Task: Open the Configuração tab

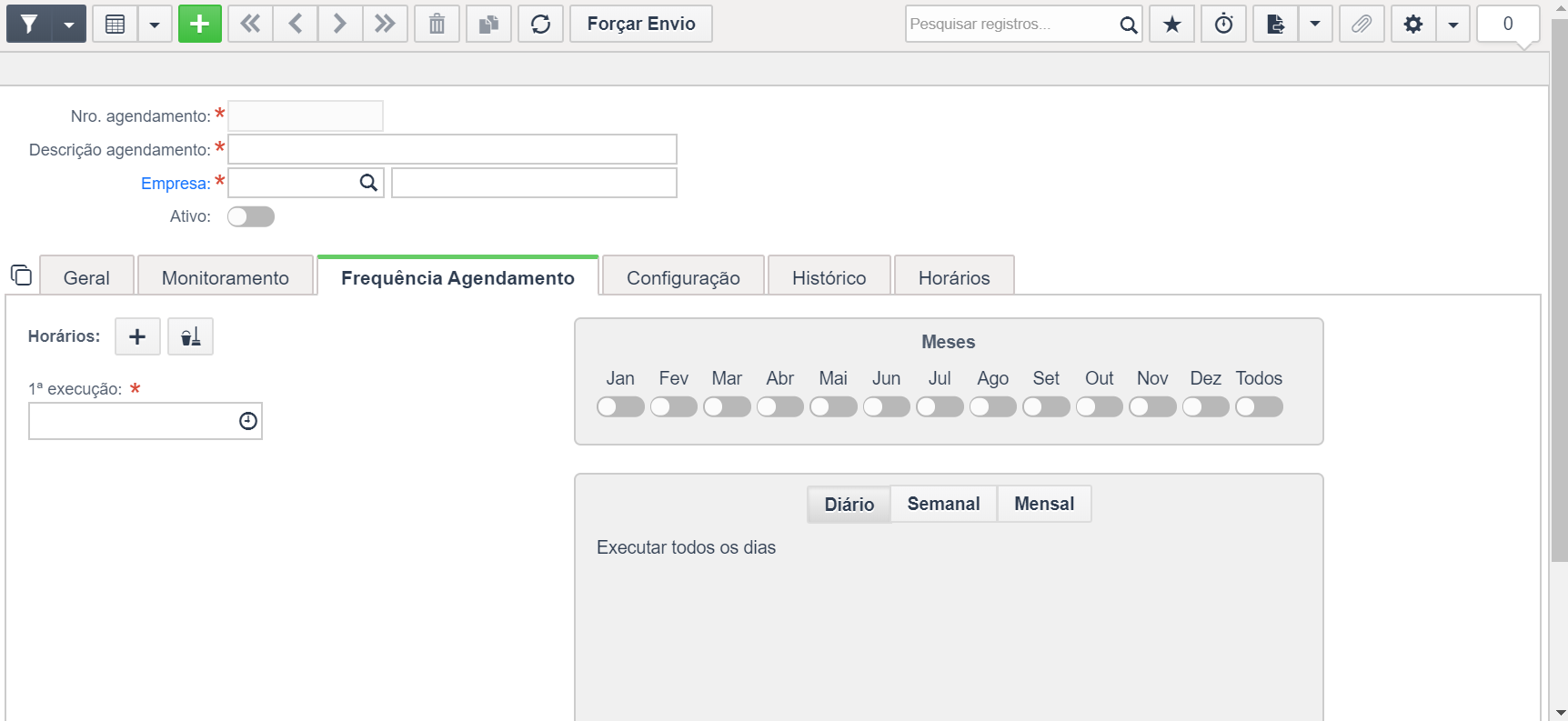Action: [x=683, y=277]
